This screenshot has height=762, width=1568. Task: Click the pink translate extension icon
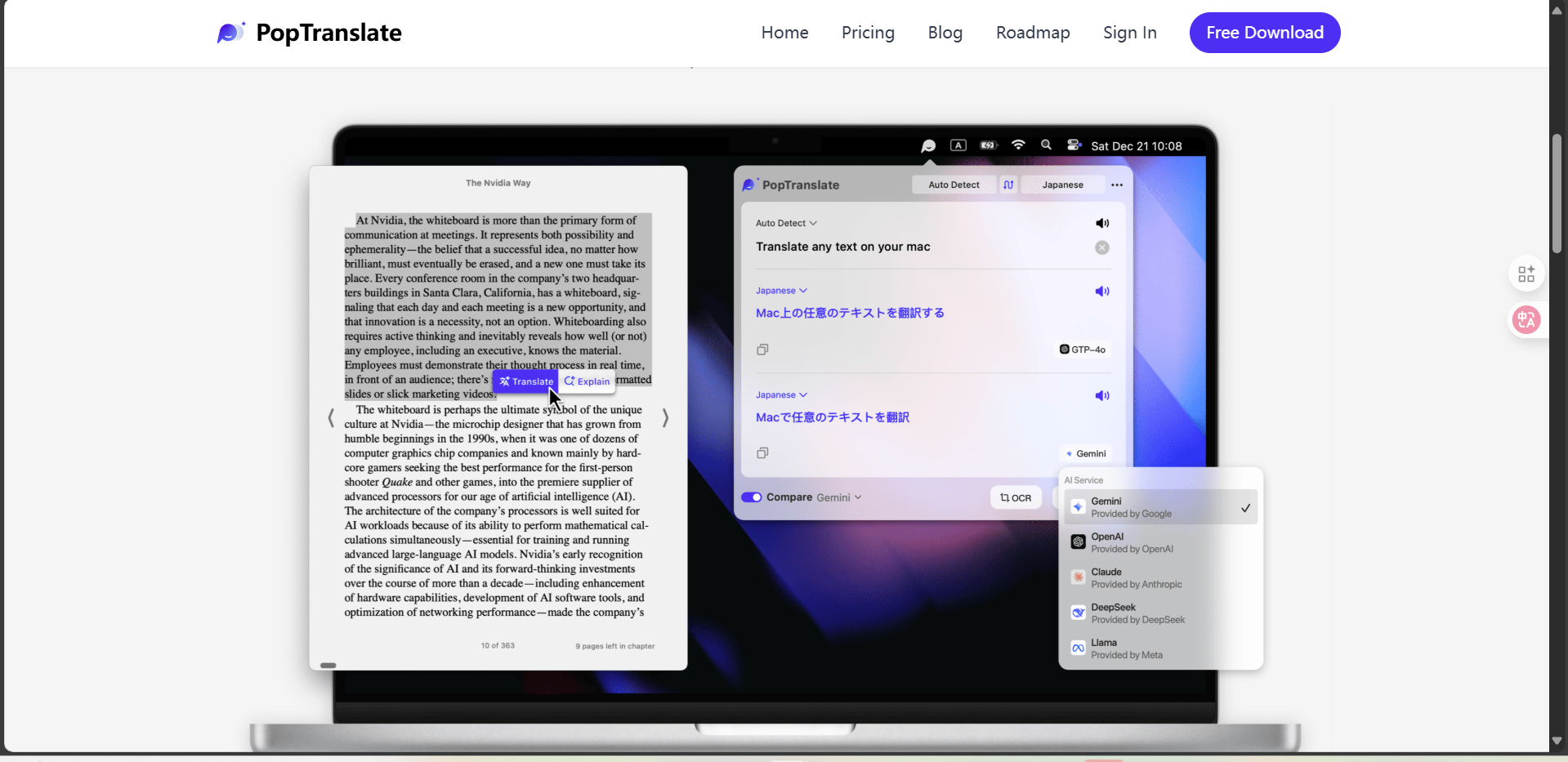tap(1526, 320)
